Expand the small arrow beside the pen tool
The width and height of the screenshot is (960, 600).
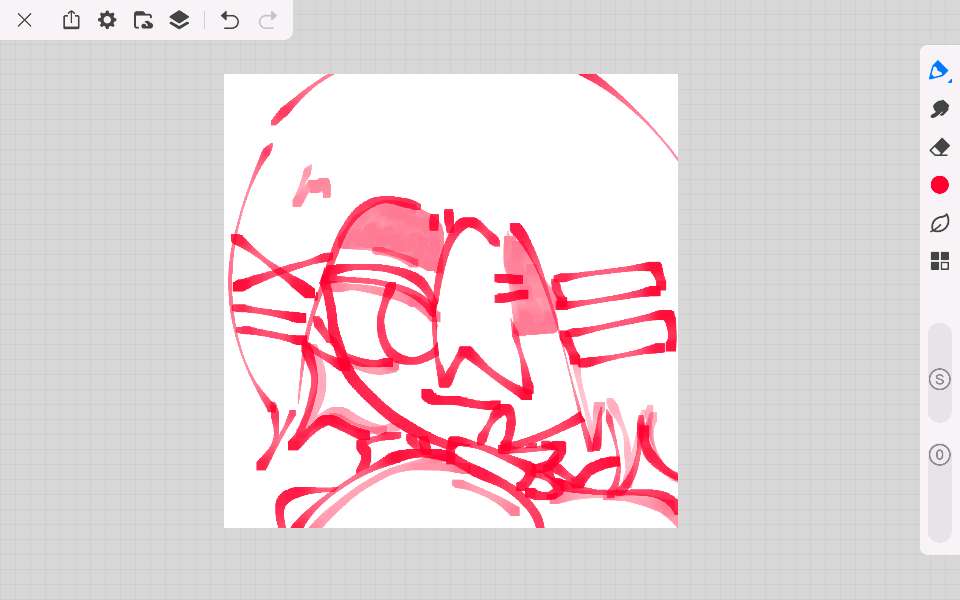pyautogui.click(x=948, y=79)
